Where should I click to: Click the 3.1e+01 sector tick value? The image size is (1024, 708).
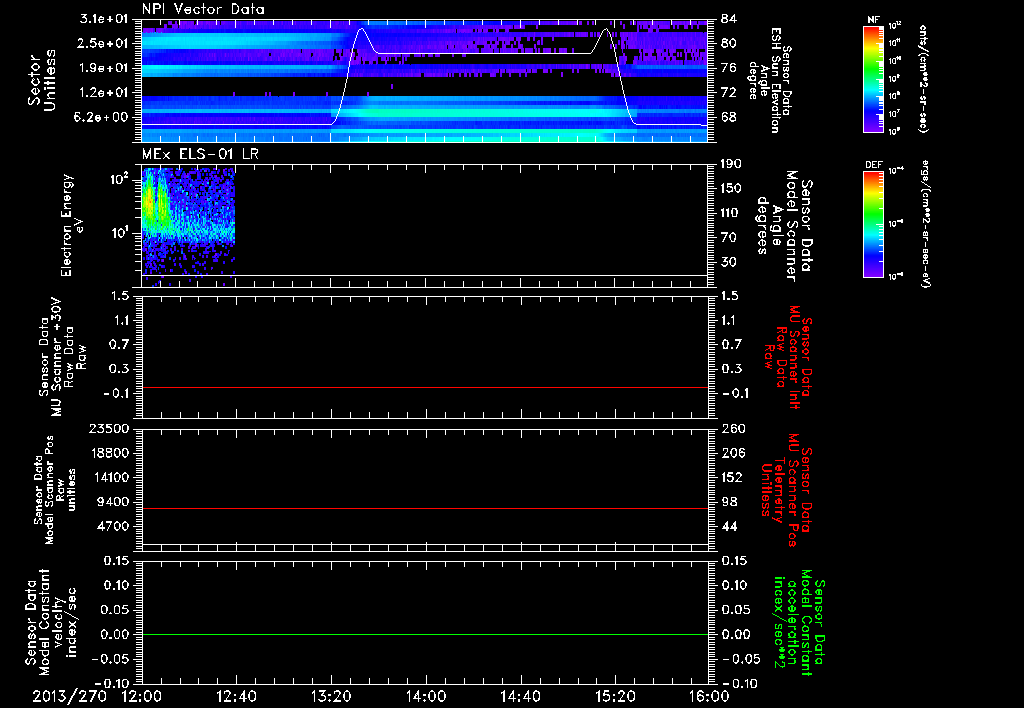coord(102,19)
